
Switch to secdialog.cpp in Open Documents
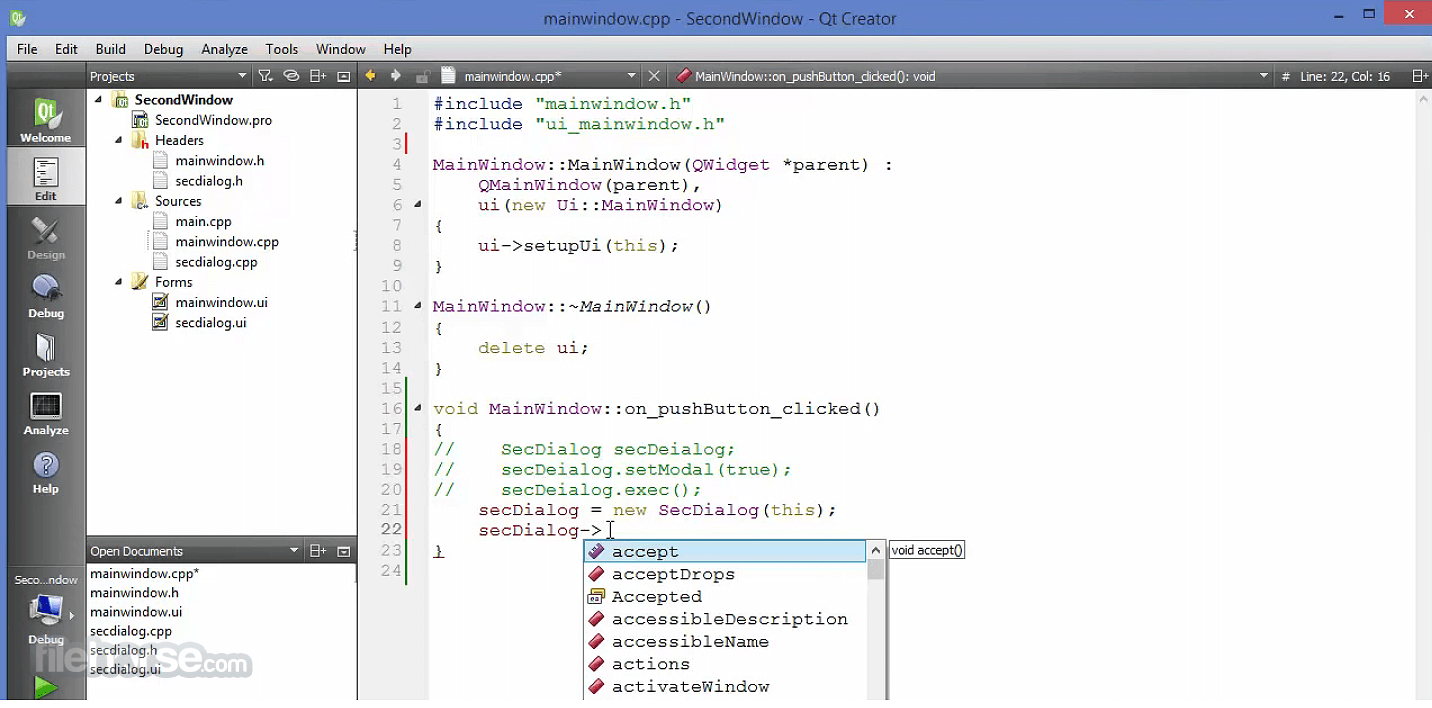point(130,631)
